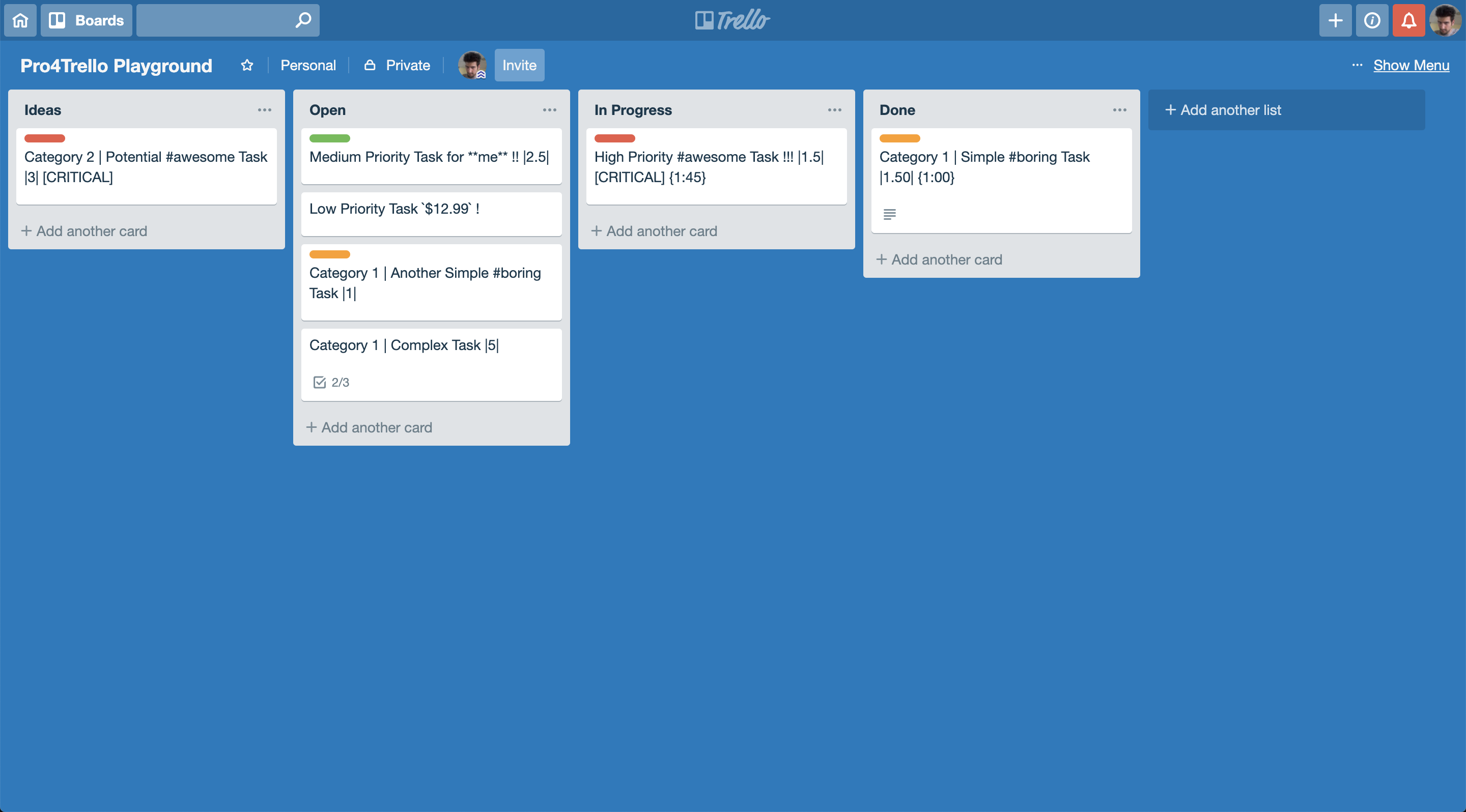This screenshot has height=812, width=1466.
Task: Click the create new item plus icon
Action: [1334, 19]
